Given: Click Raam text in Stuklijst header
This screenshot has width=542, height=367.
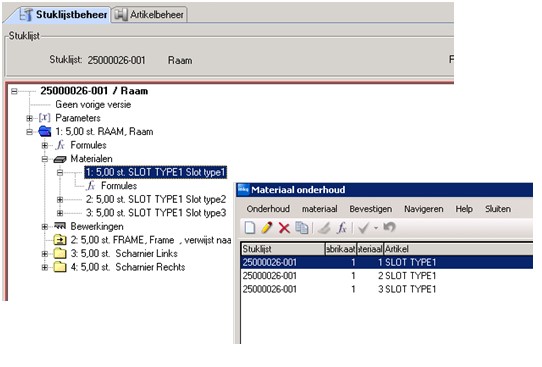Looking at the screenshot, I should click(x=180, y=60).
